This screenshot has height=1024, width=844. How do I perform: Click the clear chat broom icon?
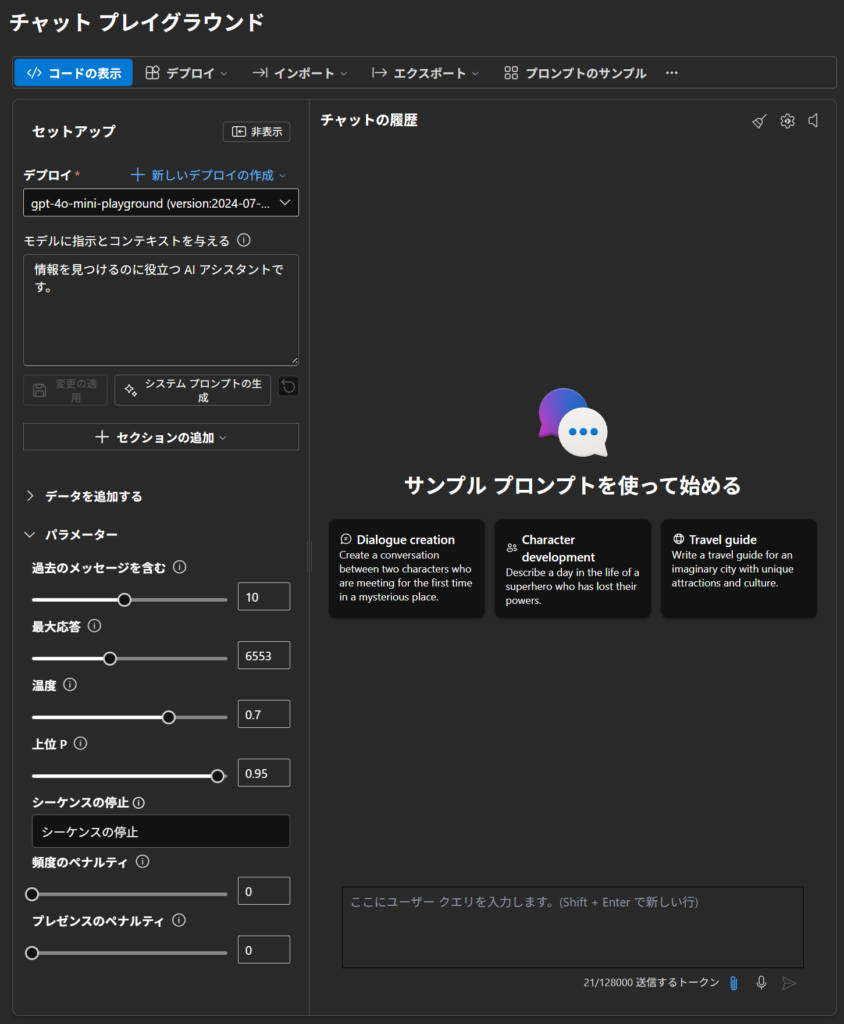click(760, 121)
